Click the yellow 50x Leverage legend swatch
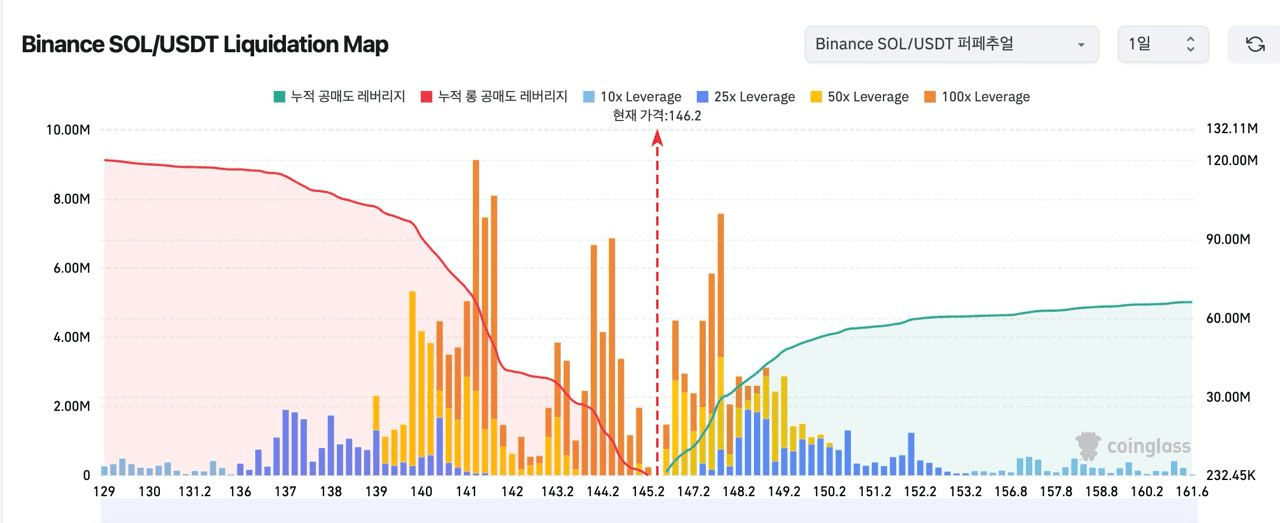Viewport: 1280px width, 523px height. pos(816,97)
